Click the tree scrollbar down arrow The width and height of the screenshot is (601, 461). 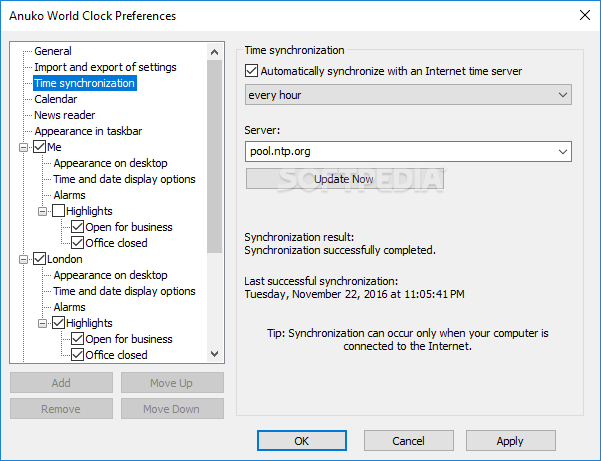[215, 354]
